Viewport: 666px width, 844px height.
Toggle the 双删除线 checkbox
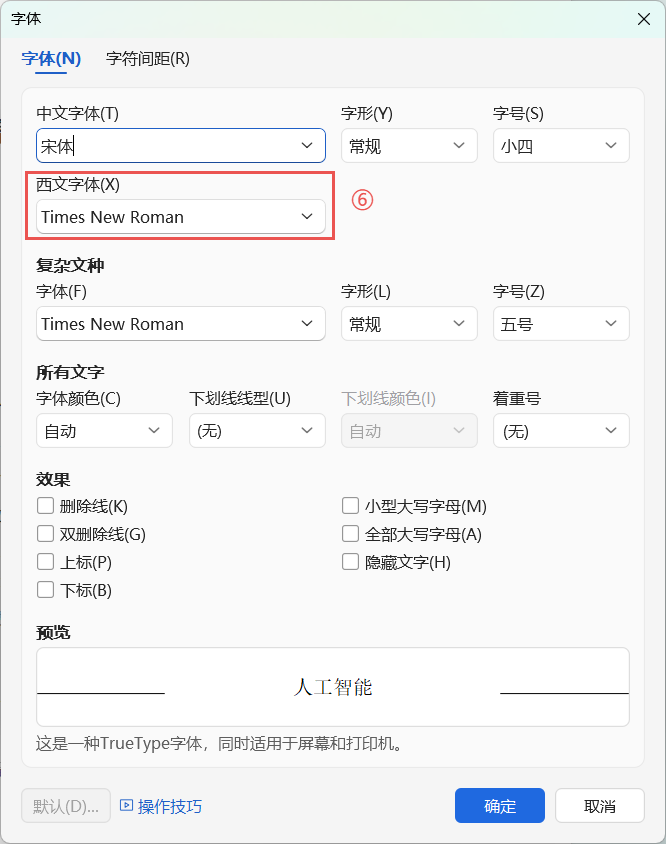click(x=45, y=534)
